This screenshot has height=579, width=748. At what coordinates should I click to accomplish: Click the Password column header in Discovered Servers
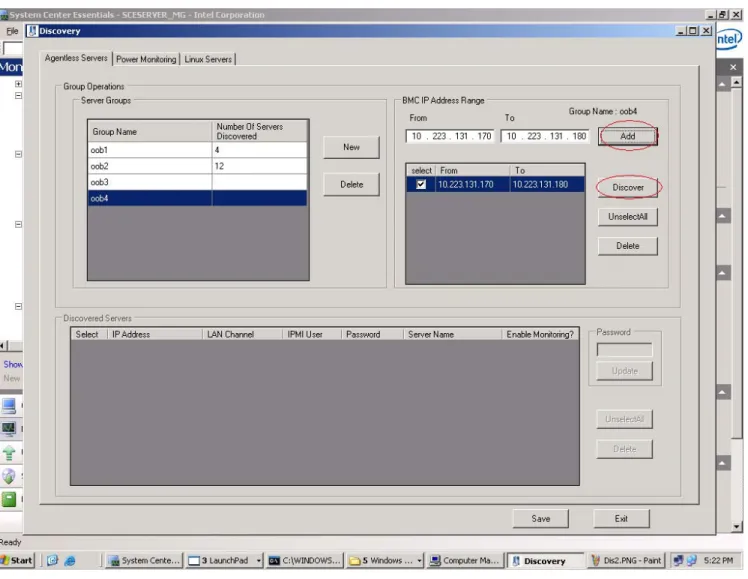click(372, 334)
